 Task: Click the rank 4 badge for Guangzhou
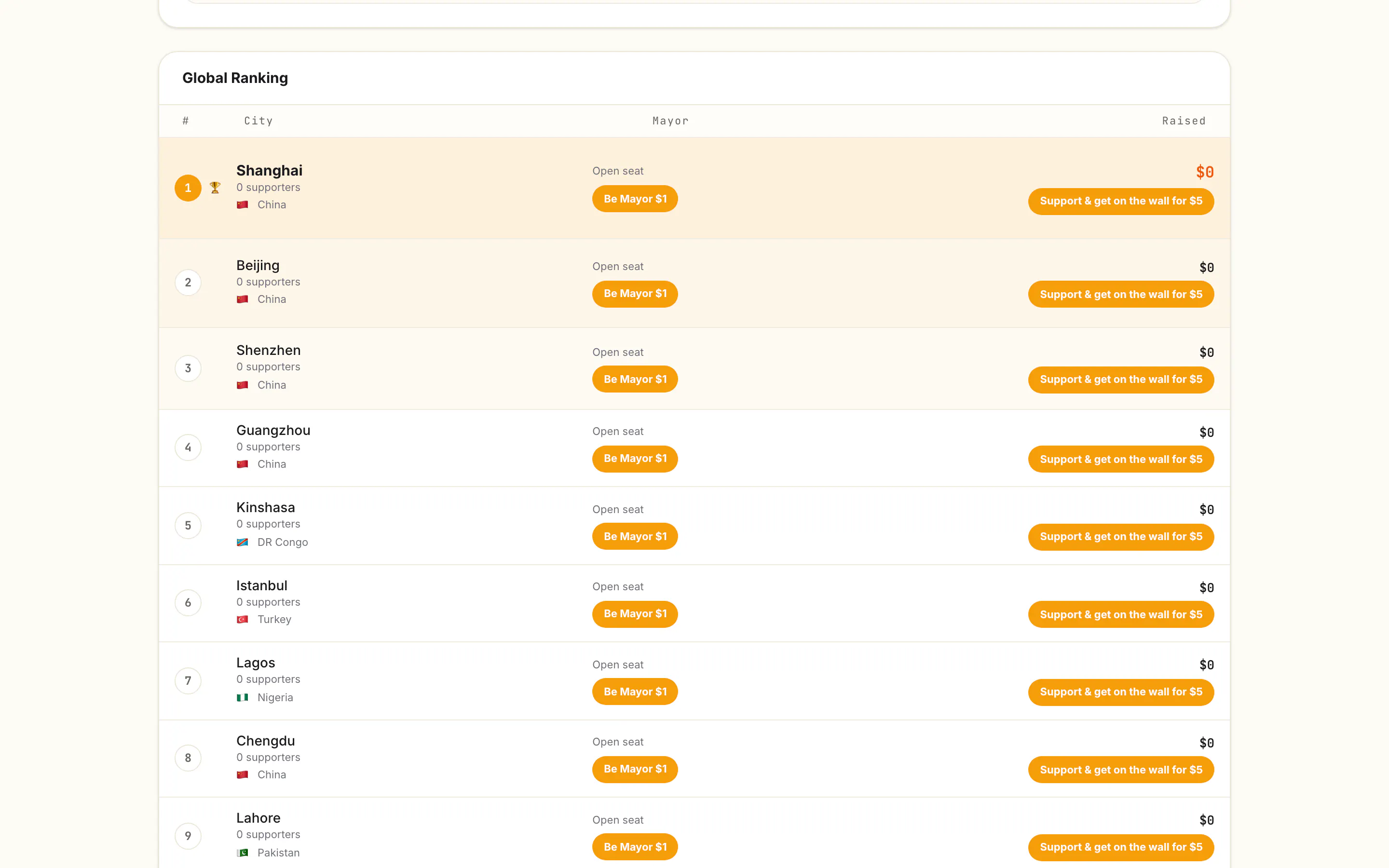(x=188, y=447)
